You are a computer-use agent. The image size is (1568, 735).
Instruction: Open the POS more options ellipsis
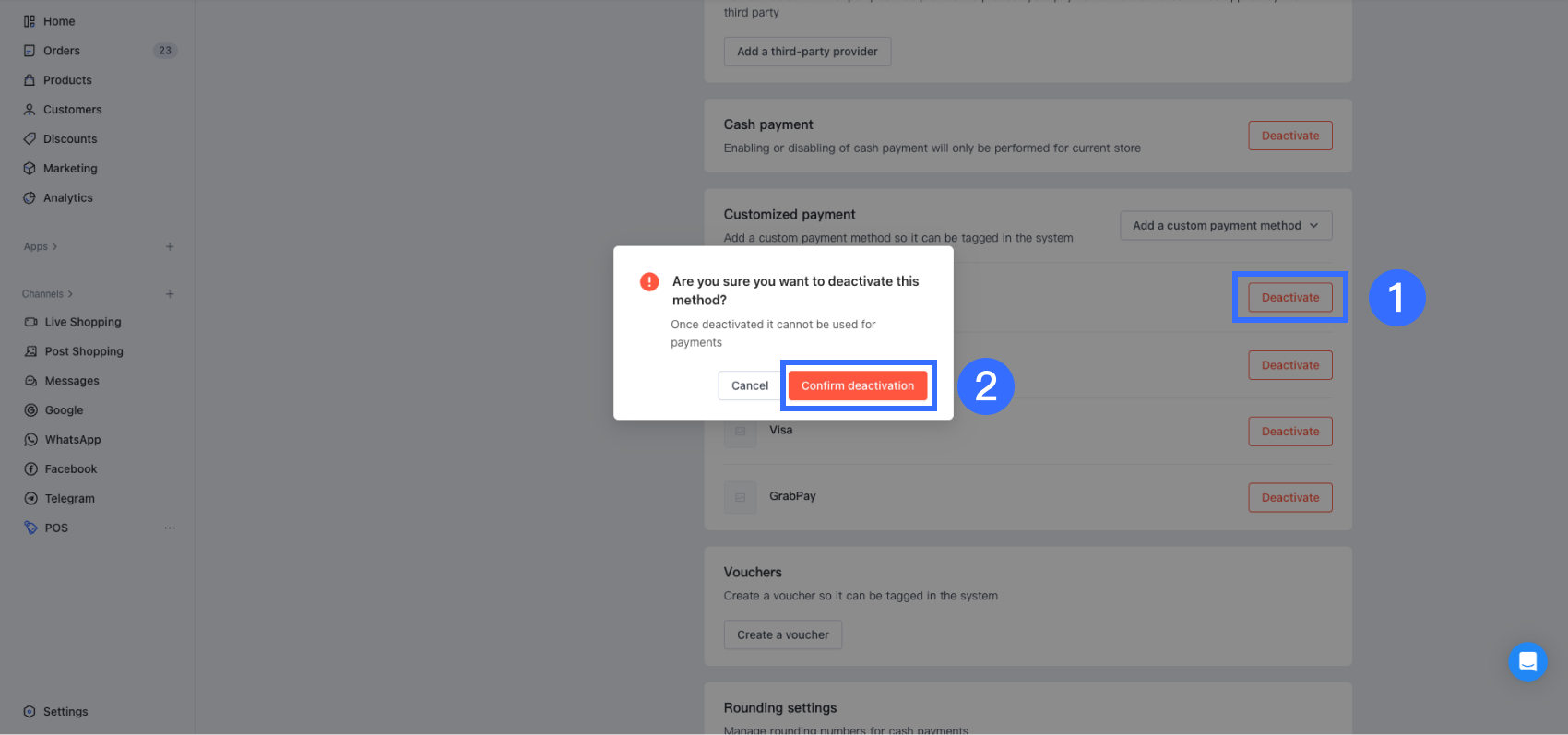pos(170,528)
